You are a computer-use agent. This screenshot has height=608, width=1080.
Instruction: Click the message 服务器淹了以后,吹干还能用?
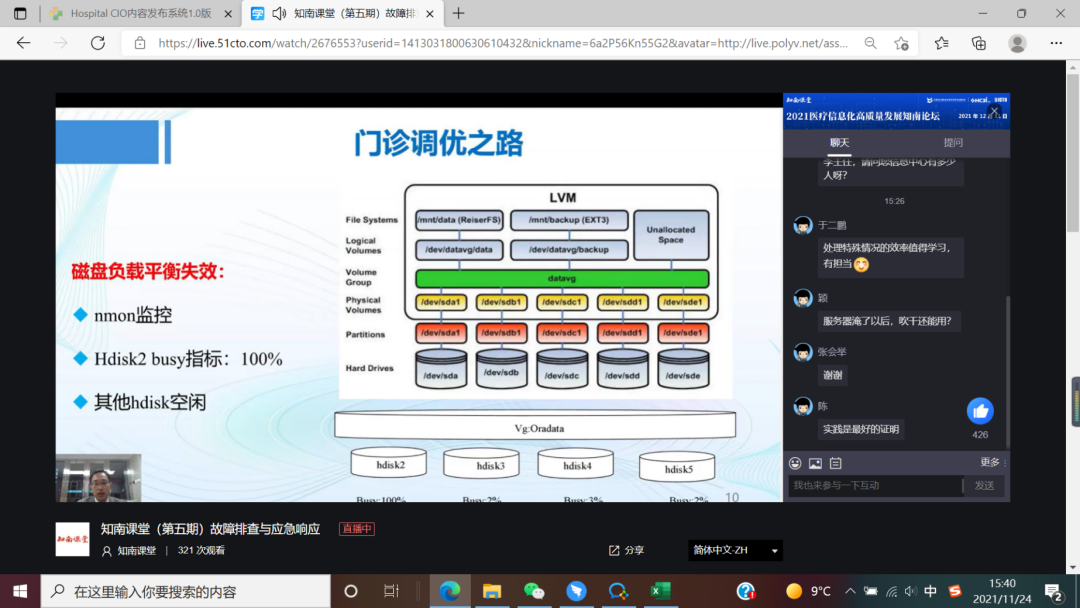click(x=887, y=321)
